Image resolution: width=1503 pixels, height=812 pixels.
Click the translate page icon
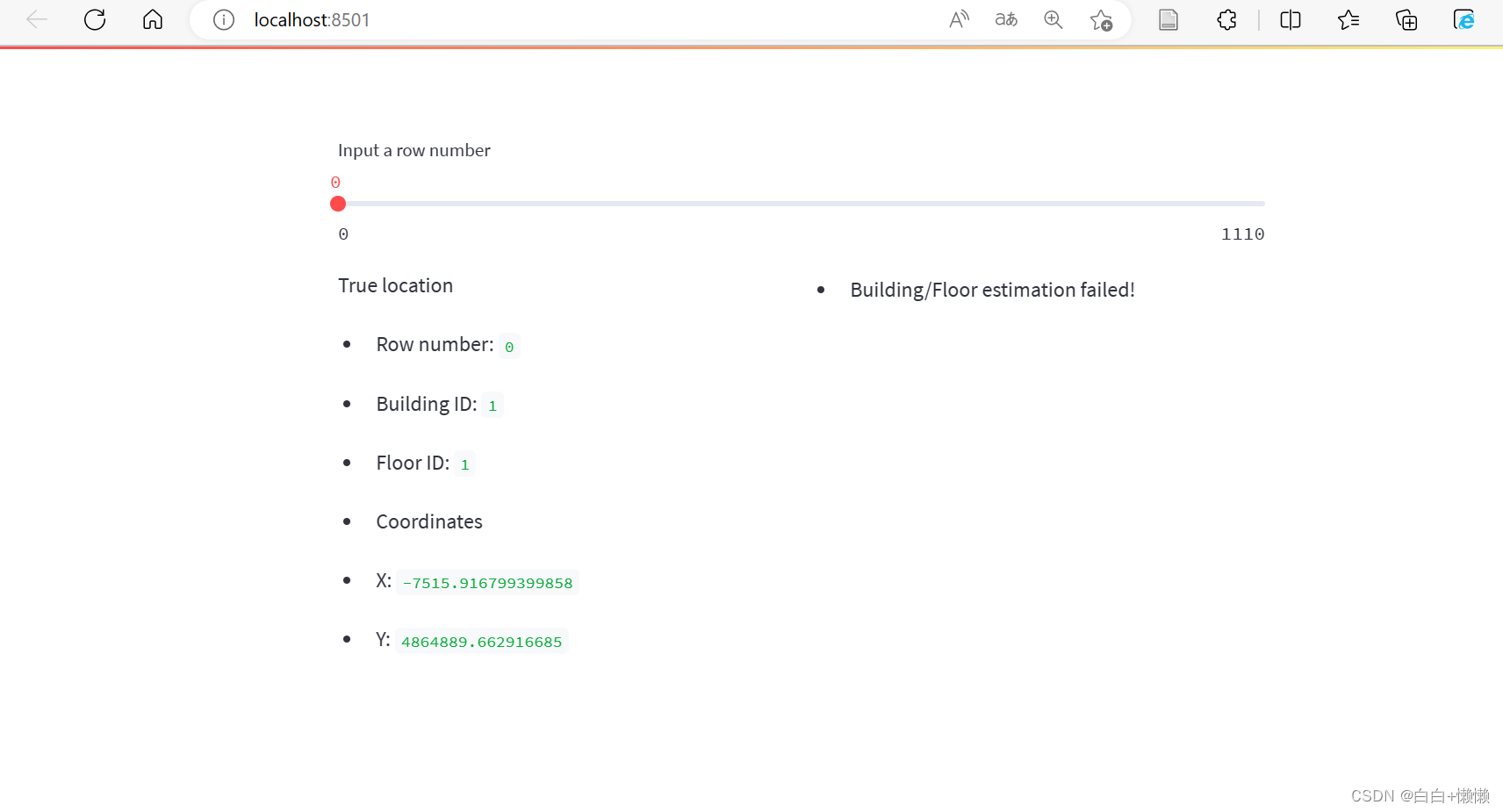coord(1006,19)
